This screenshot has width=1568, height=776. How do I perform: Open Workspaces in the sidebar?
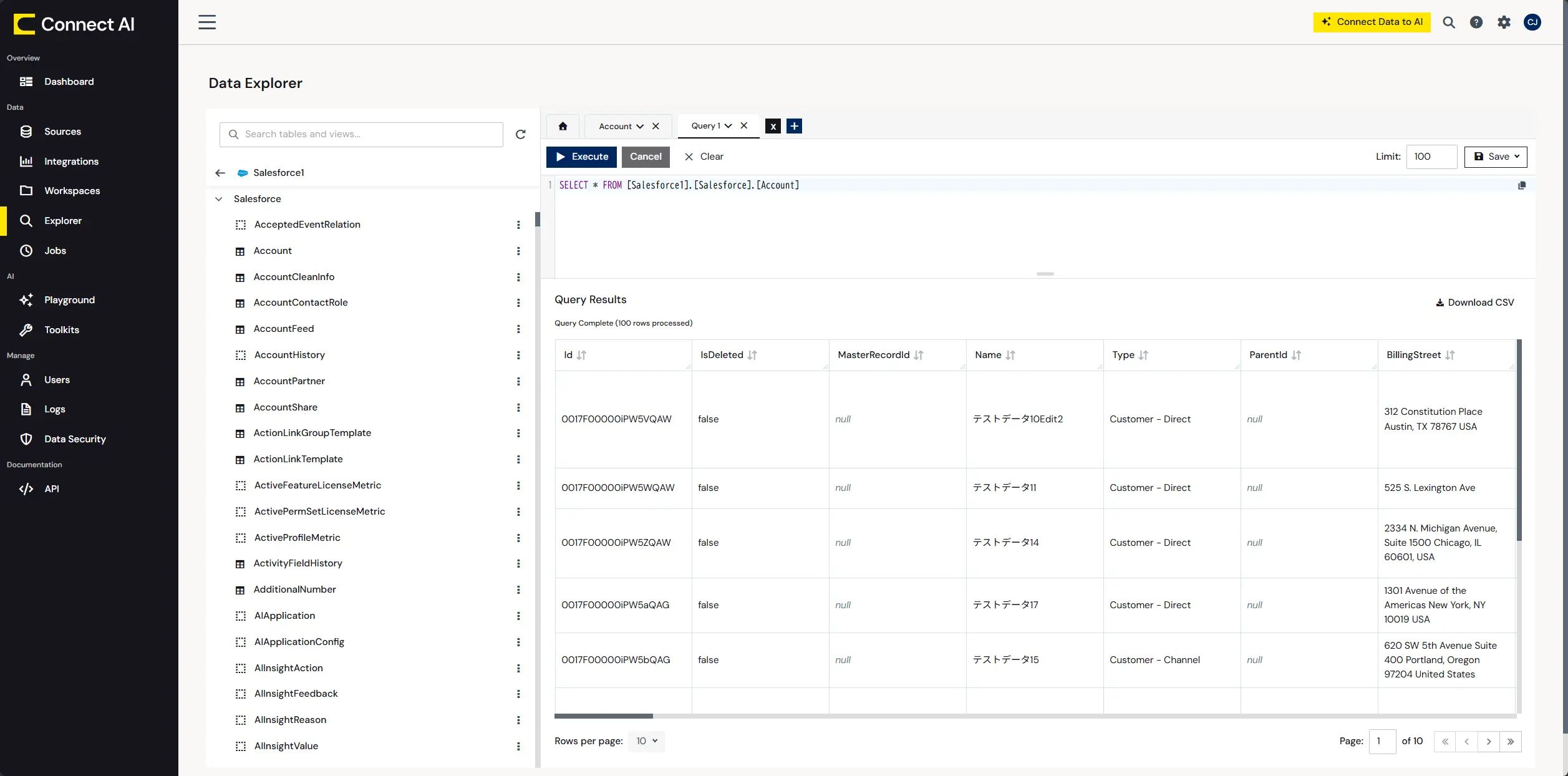[72, 191]
